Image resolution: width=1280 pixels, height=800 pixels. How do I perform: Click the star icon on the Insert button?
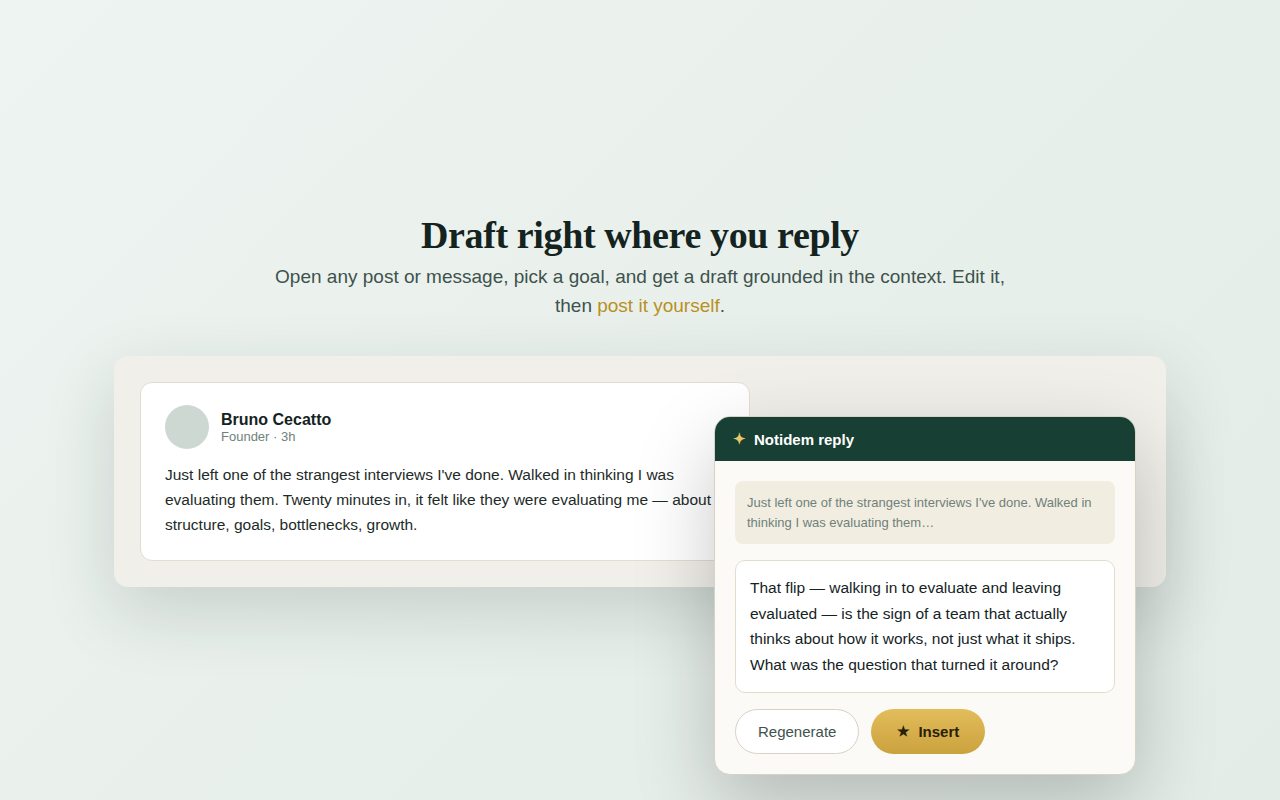(x=903, y=731)
